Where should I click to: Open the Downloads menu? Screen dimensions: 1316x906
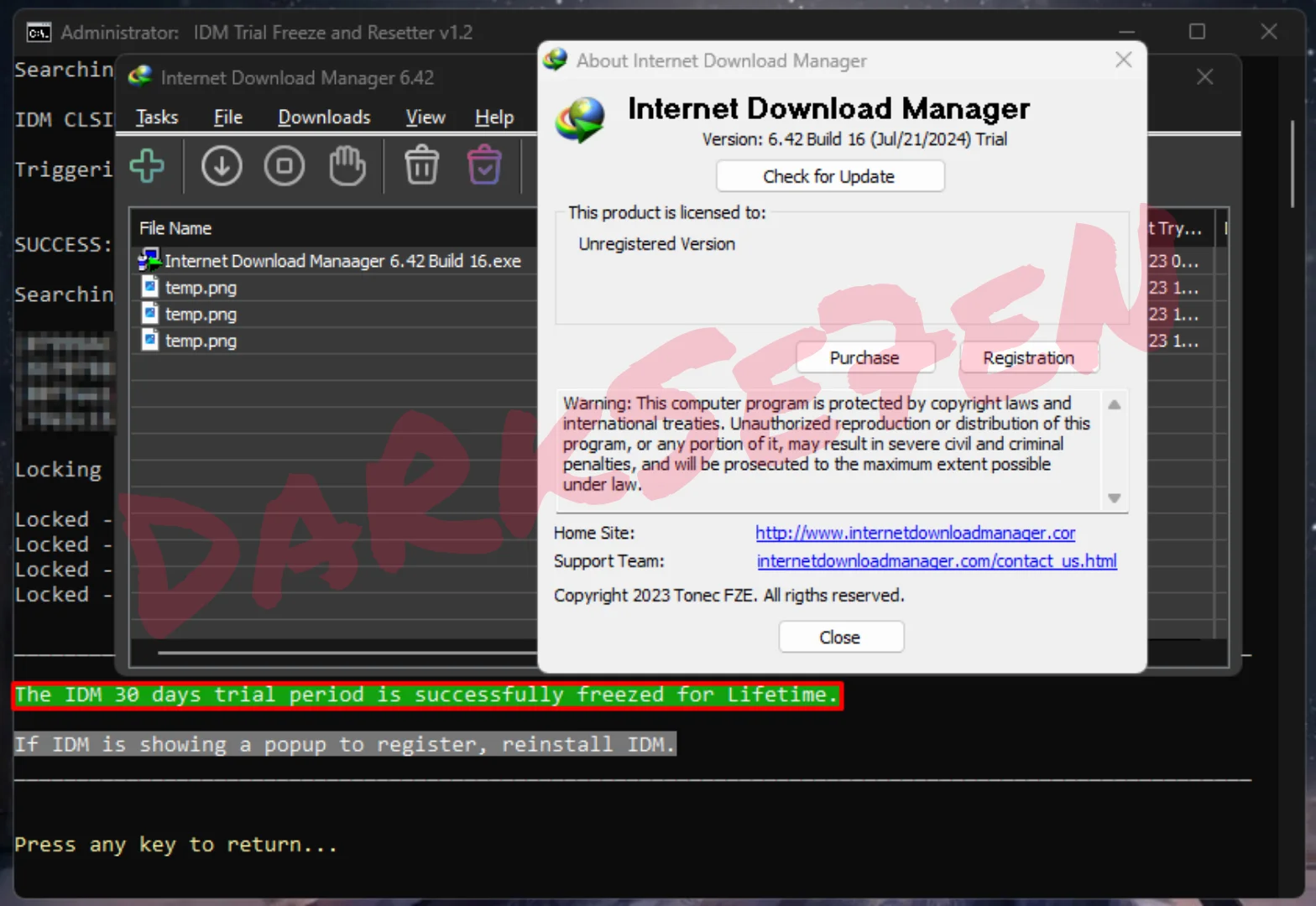(x=324, y=117)
